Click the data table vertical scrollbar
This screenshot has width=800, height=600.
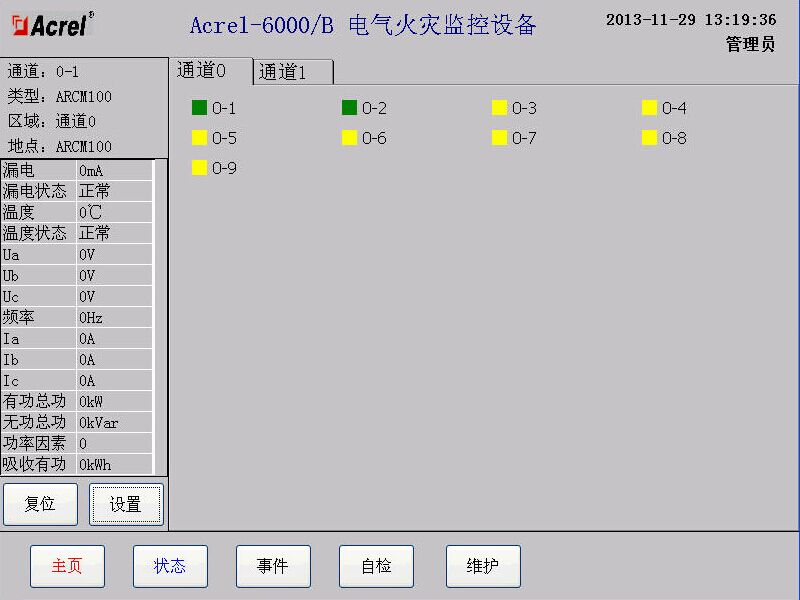[x=160, y=316]
